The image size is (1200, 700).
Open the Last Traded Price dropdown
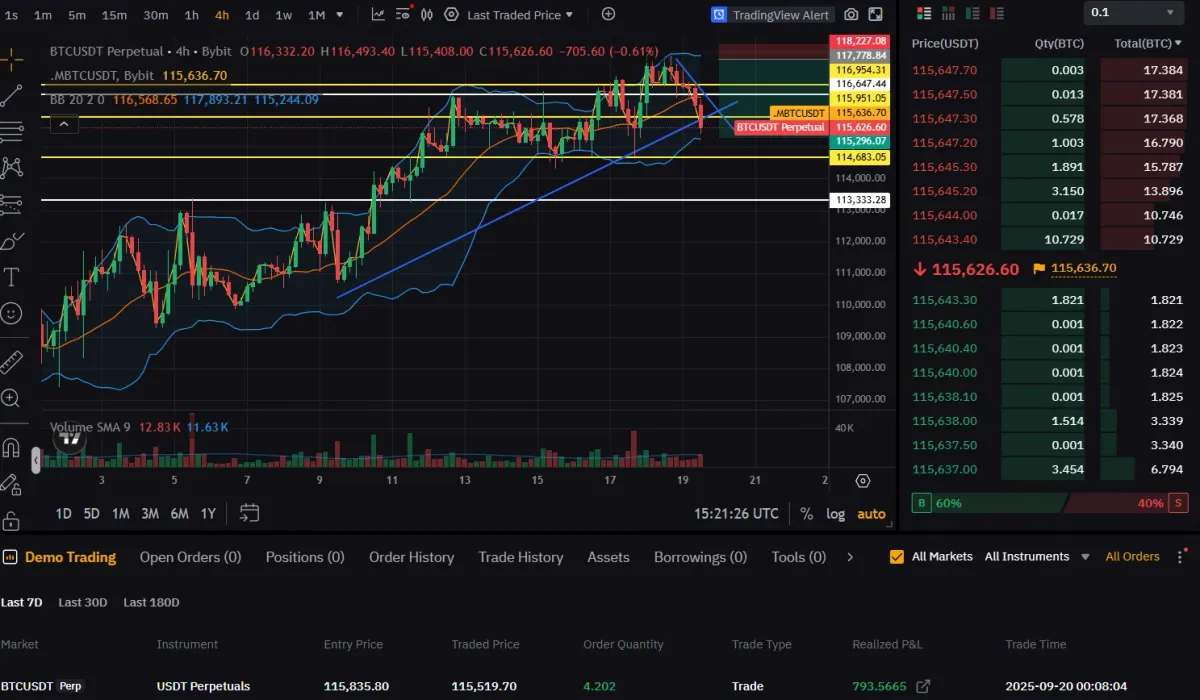point(521,15)
